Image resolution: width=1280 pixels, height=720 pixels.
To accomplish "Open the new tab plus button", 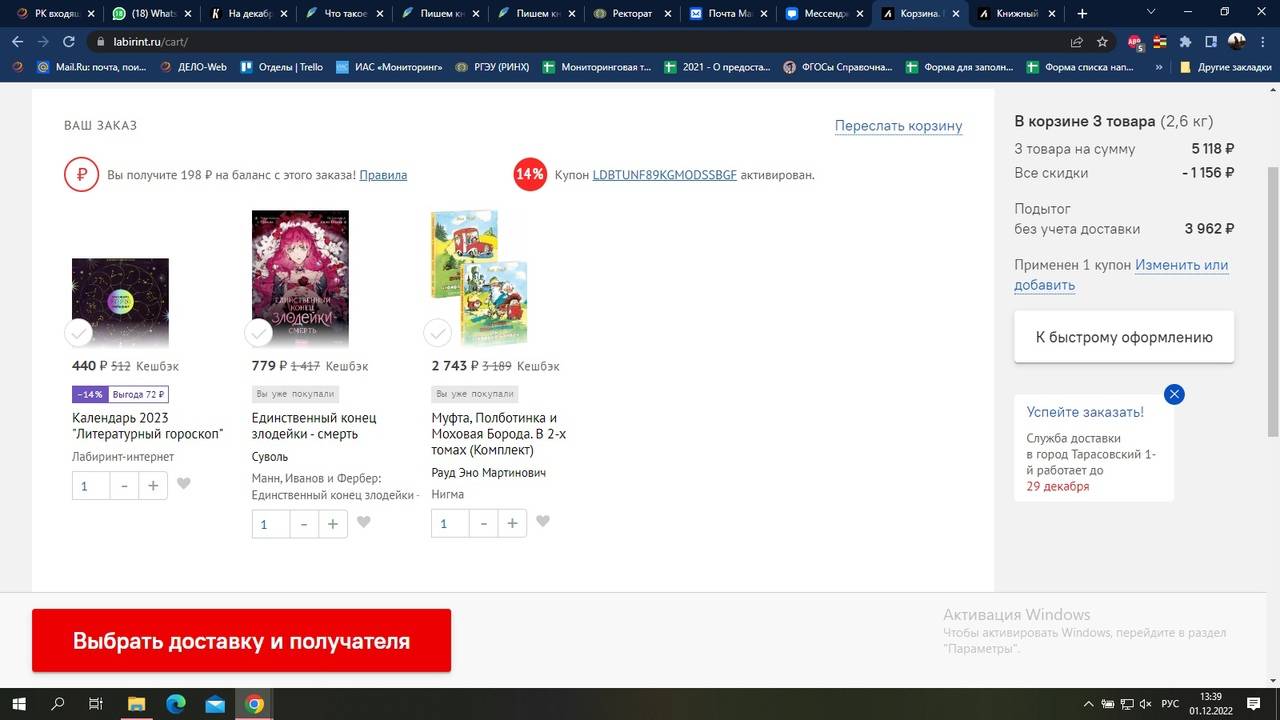I will click(x=1082, y=14).
